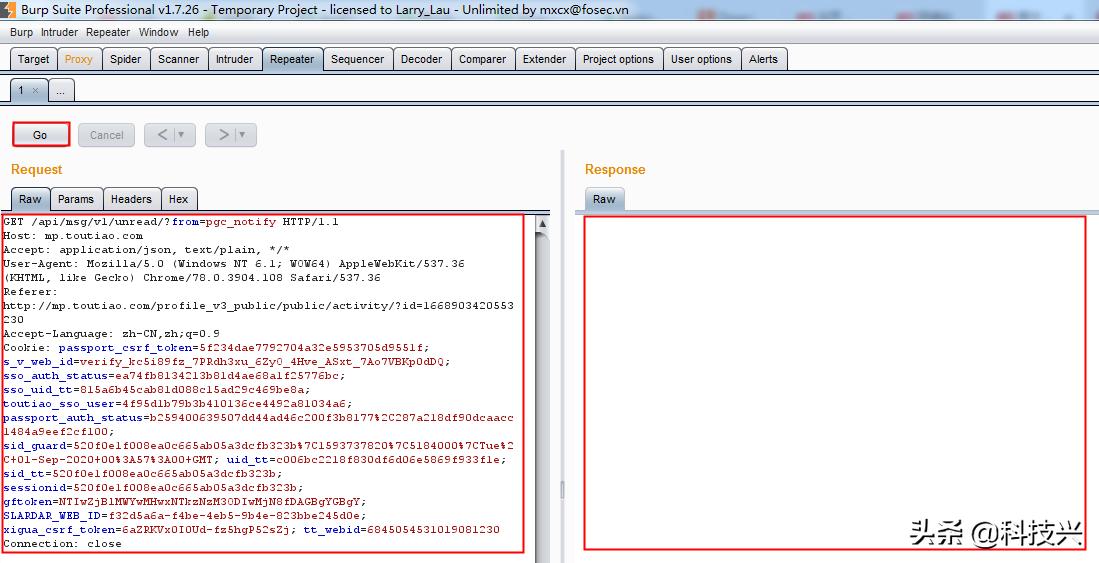The height and width of the screenshot is (563, 1099).
Task: Open the Intruder menu in menu bar
Action: click(60, 32)
